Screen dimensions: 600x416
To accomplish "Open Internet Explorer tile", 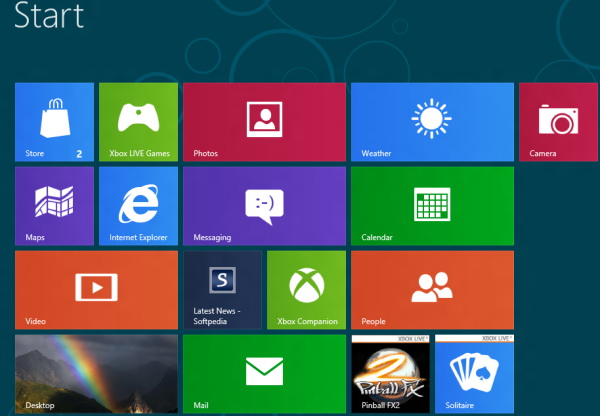I will [x=139, y=204].
